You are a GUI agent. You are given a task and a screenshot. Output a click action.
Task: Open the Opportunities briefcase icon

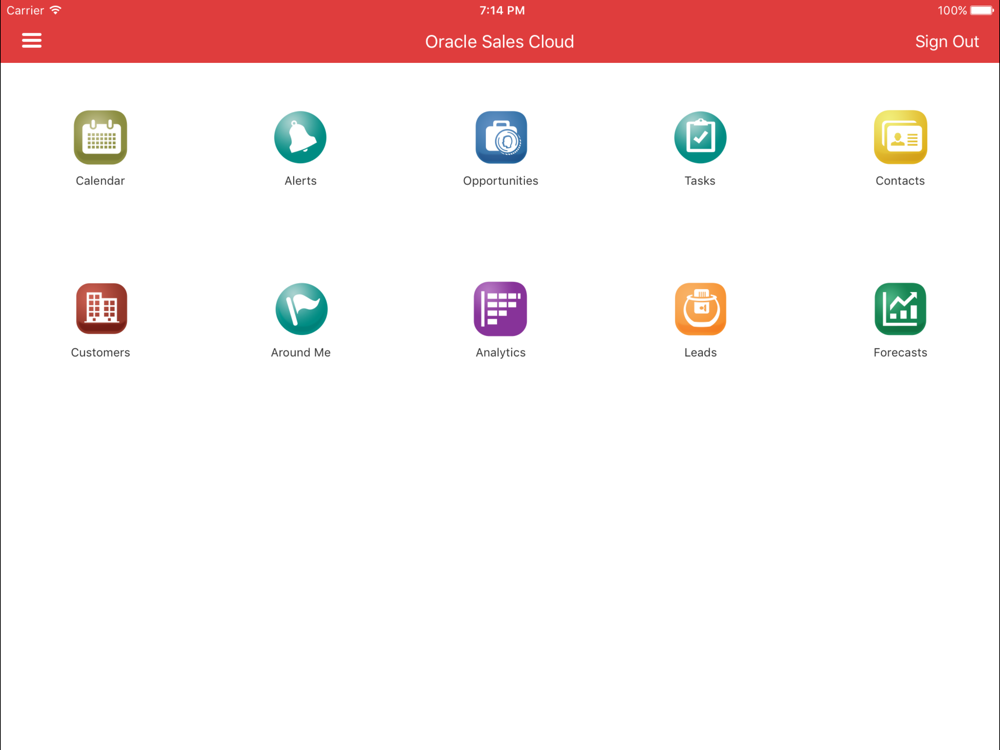click(x=501, y=137)
